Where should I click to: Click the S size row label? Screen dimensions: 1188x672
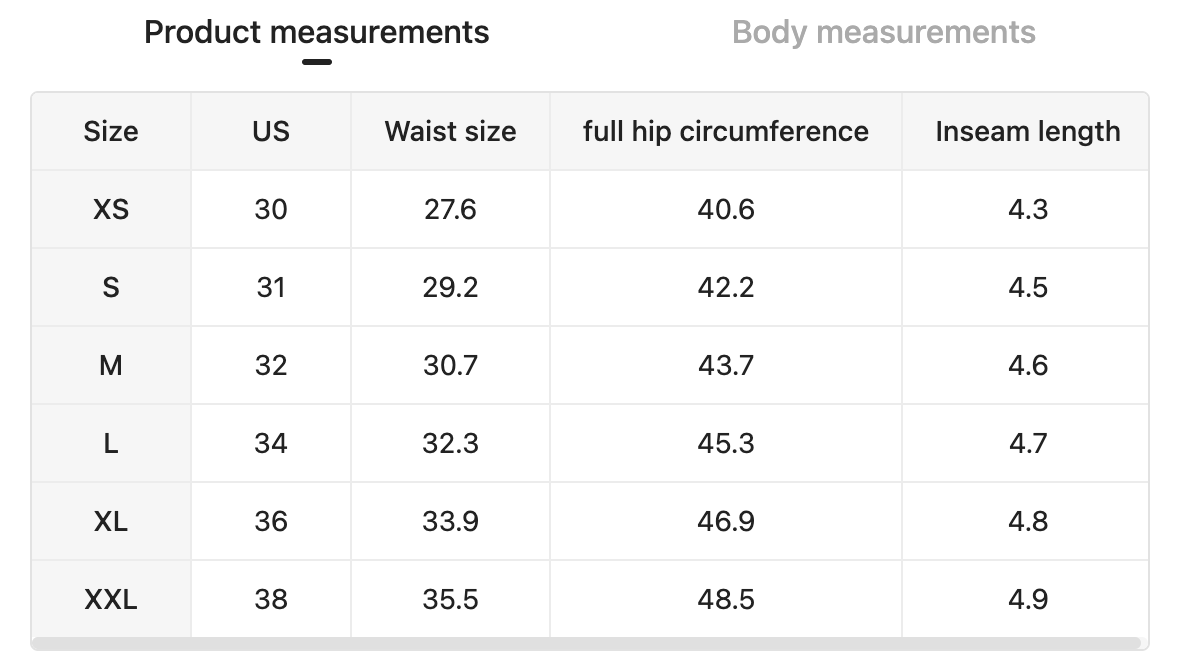[111, 287]
